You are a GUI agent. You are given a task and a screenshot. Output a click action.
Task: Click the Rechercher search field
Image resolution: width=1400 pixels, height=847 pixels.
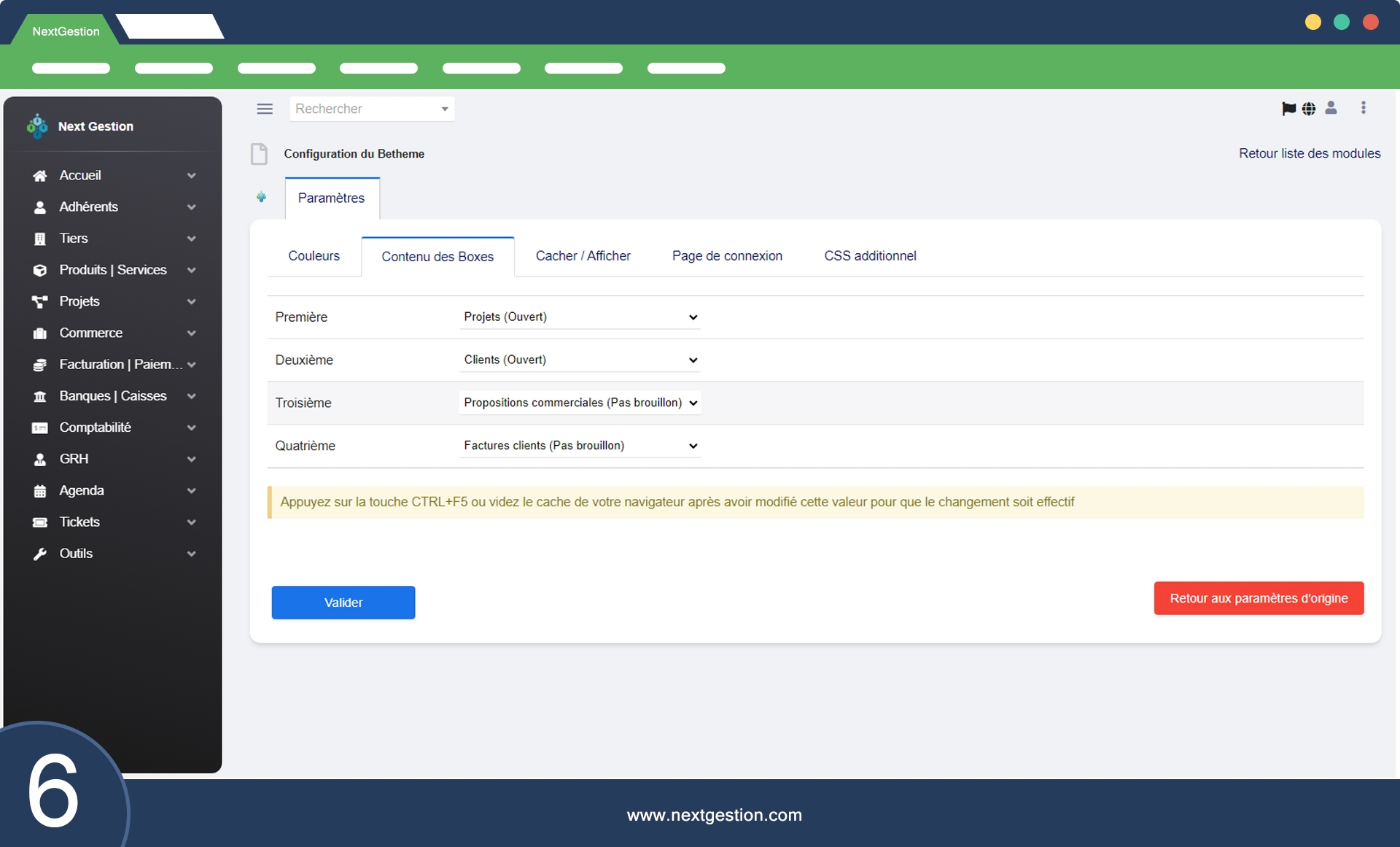tap(365, 109)
